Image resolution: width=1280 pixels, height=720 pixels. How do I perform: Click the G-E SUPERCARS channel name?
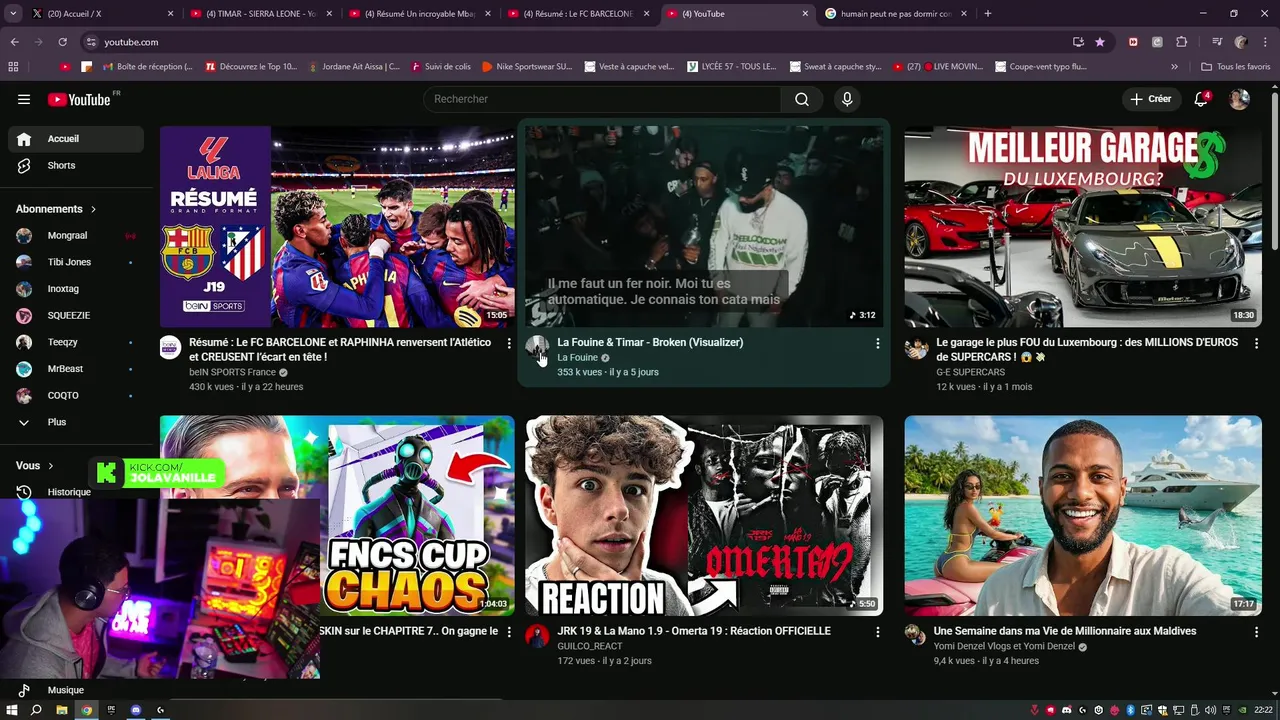pos(970,372)
